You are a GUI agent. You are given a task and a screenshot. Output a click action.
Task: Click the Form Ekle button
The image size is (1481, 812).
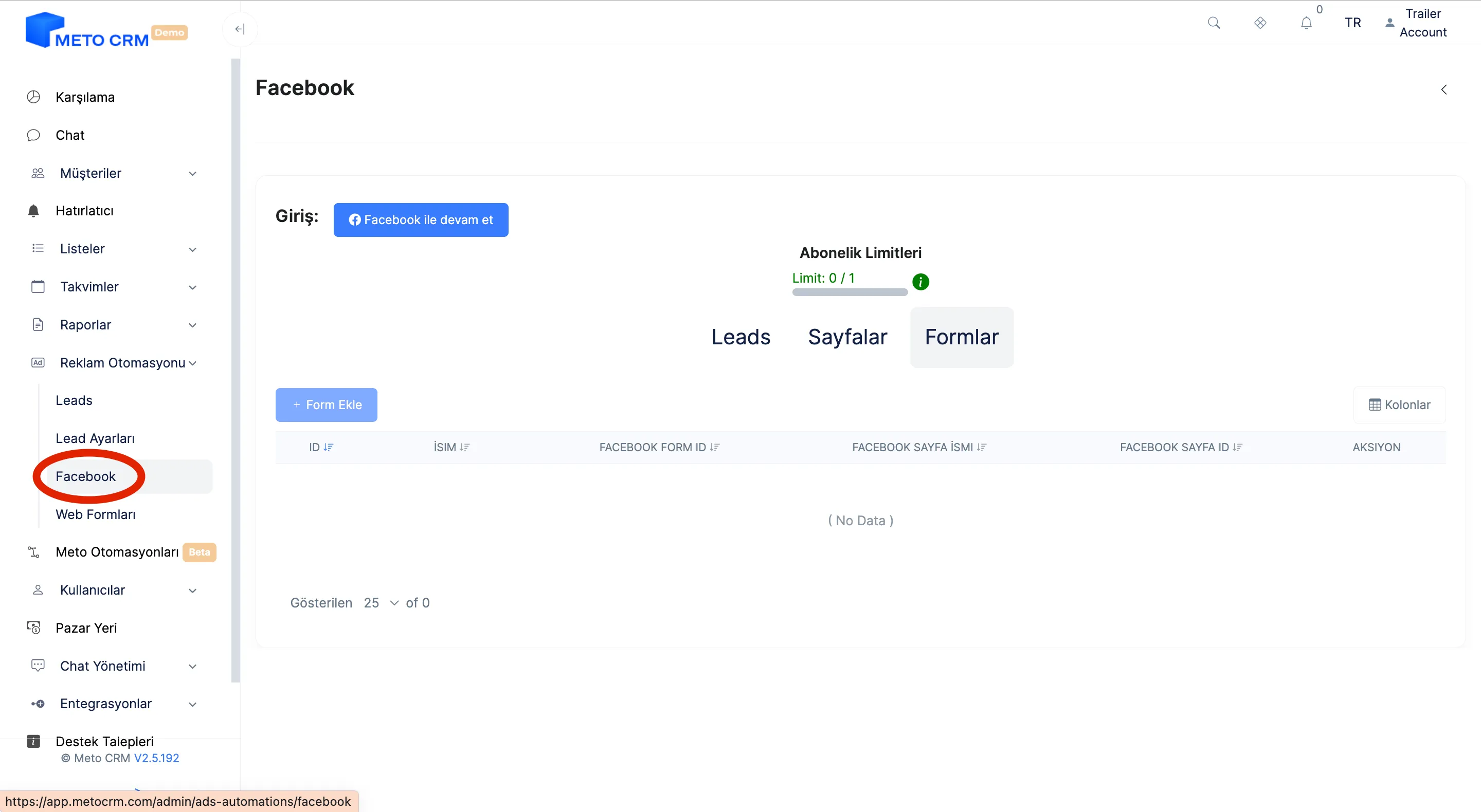[x=326, y=404]
